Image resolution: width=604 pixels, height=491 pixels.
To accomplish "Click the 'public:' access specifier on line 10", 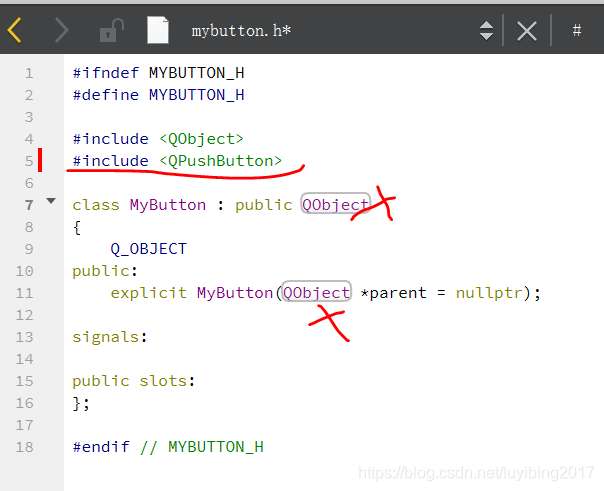I will (105, 271).
